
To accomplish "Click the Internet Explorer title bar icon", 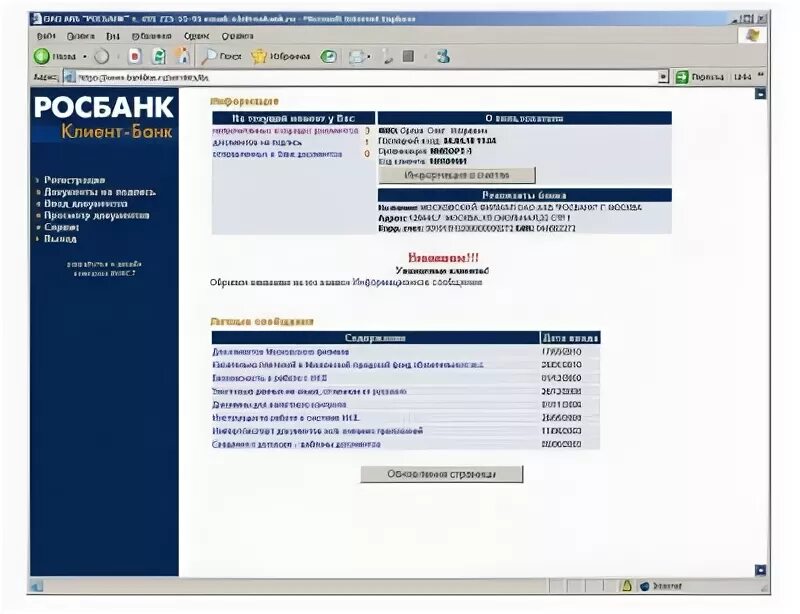I will pos(36,19).
